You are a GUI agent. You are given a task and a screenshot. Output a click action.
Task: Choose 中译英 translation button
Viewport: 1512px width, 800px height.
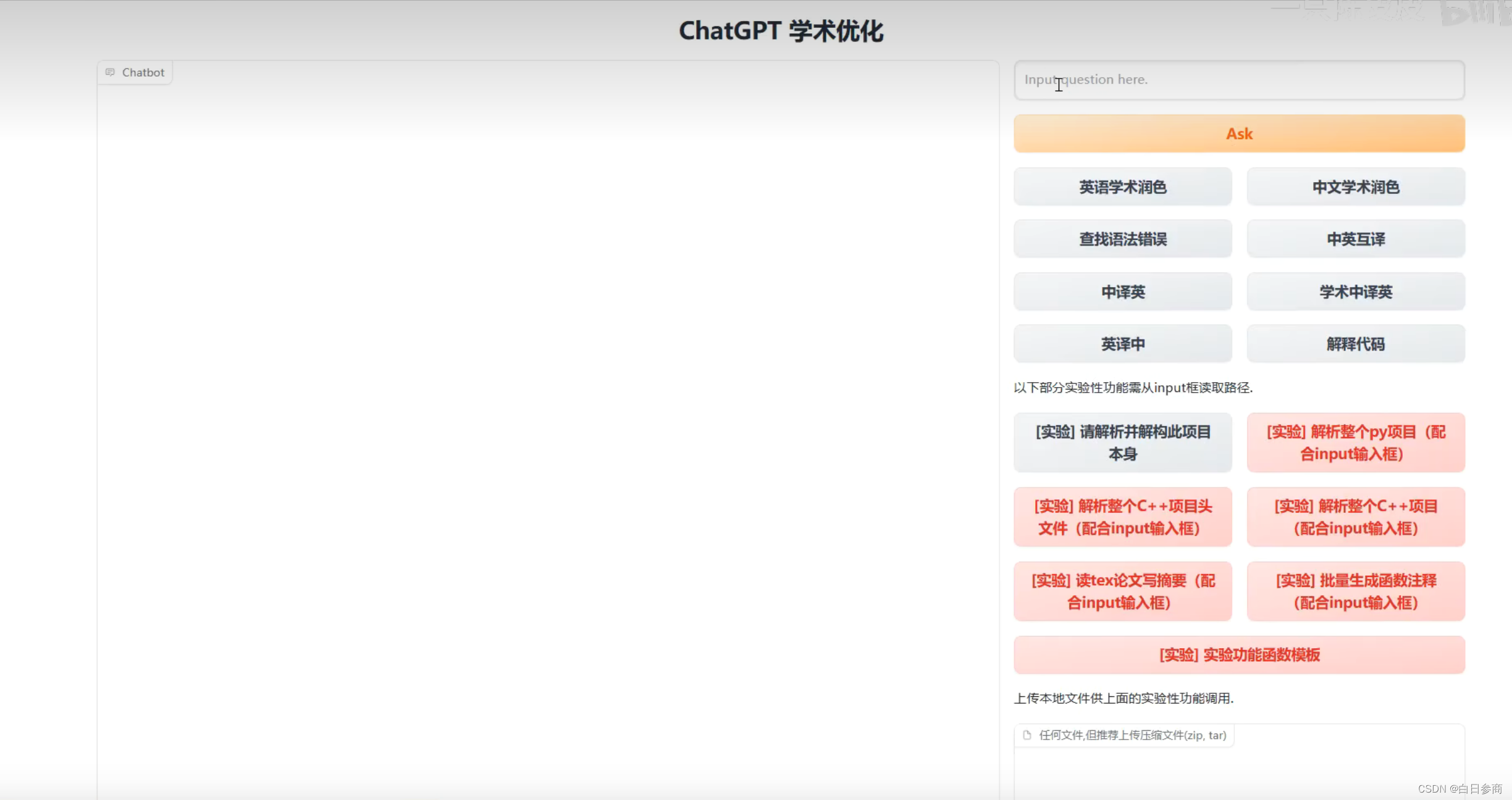pyautogui.click(x=1122, y=292)
